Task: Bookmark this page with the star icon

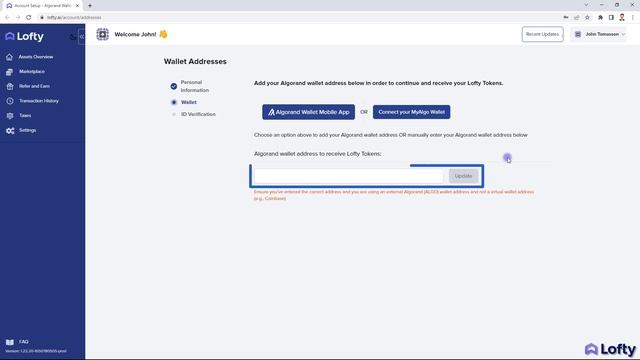Action: [587, 18]
